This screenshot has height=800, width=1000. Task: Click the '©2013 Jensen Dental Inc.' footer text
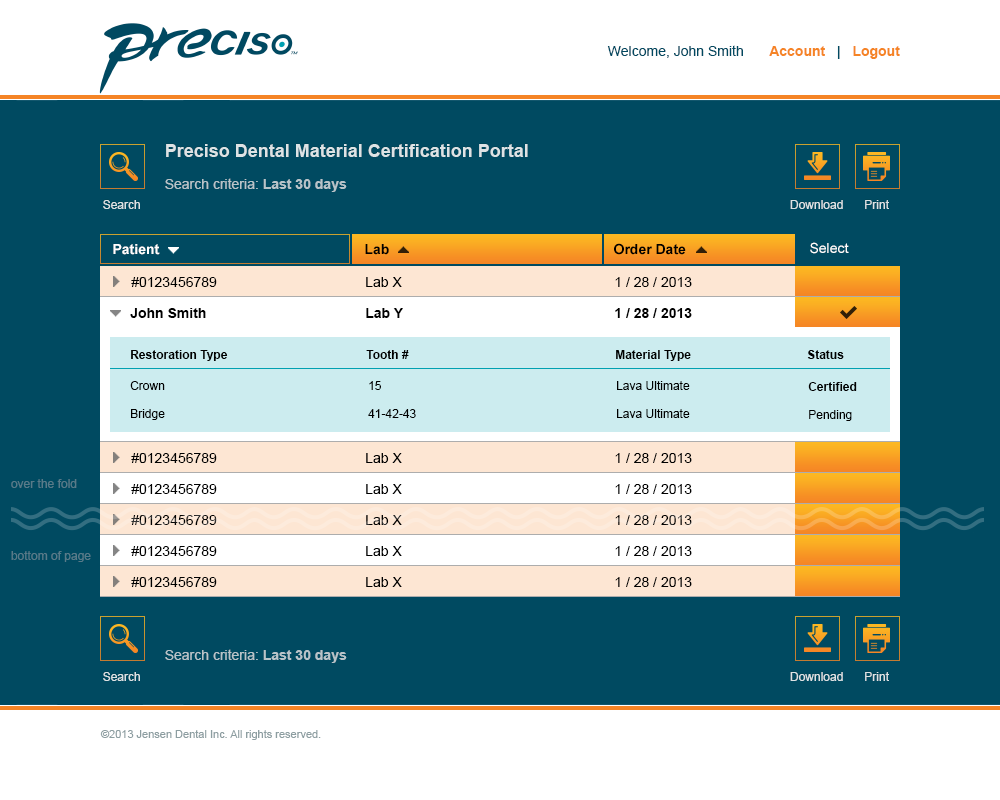[210, 734]
